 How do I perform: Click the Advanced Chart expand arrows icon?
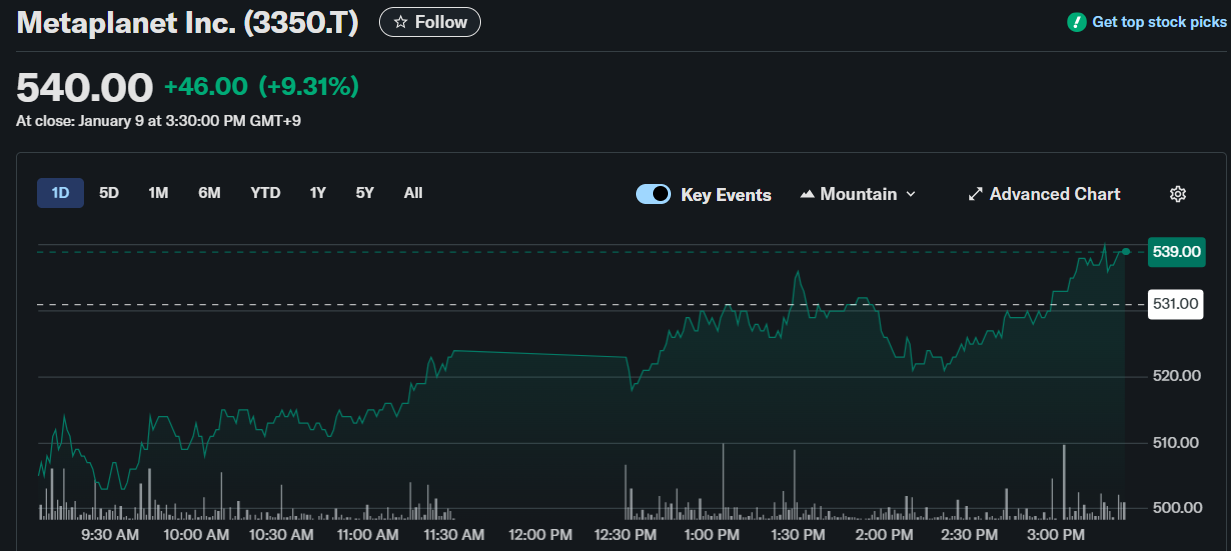[976, 194]
